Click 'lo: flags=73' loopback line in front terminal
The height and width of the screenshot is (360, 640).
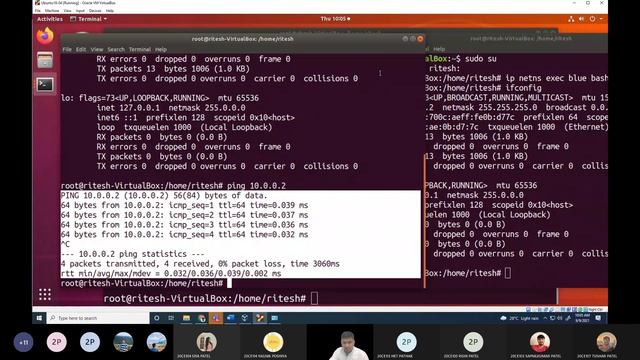coord(160,98)
